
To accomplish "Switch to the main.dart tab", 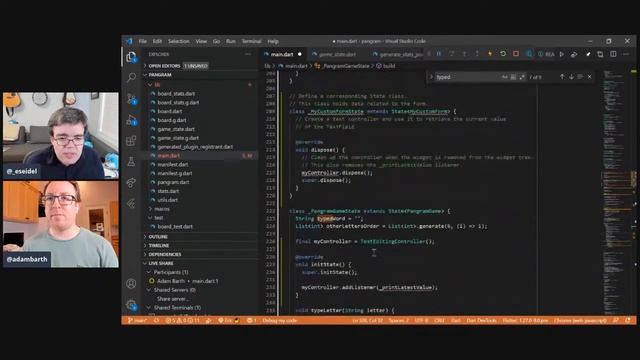I will pos(282,54).
